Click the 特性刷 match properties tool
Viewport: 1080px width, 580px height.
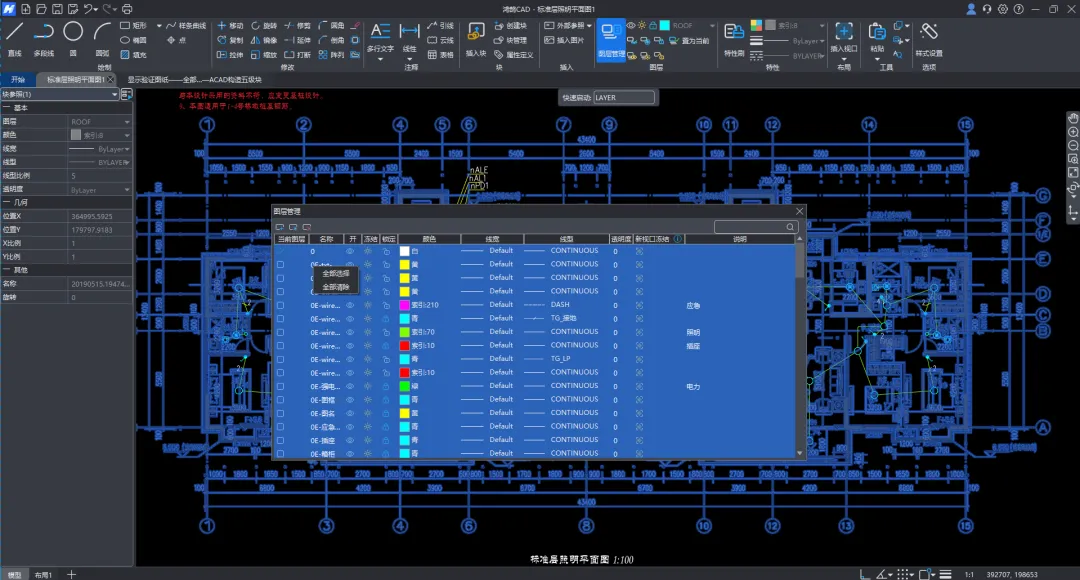734,39
